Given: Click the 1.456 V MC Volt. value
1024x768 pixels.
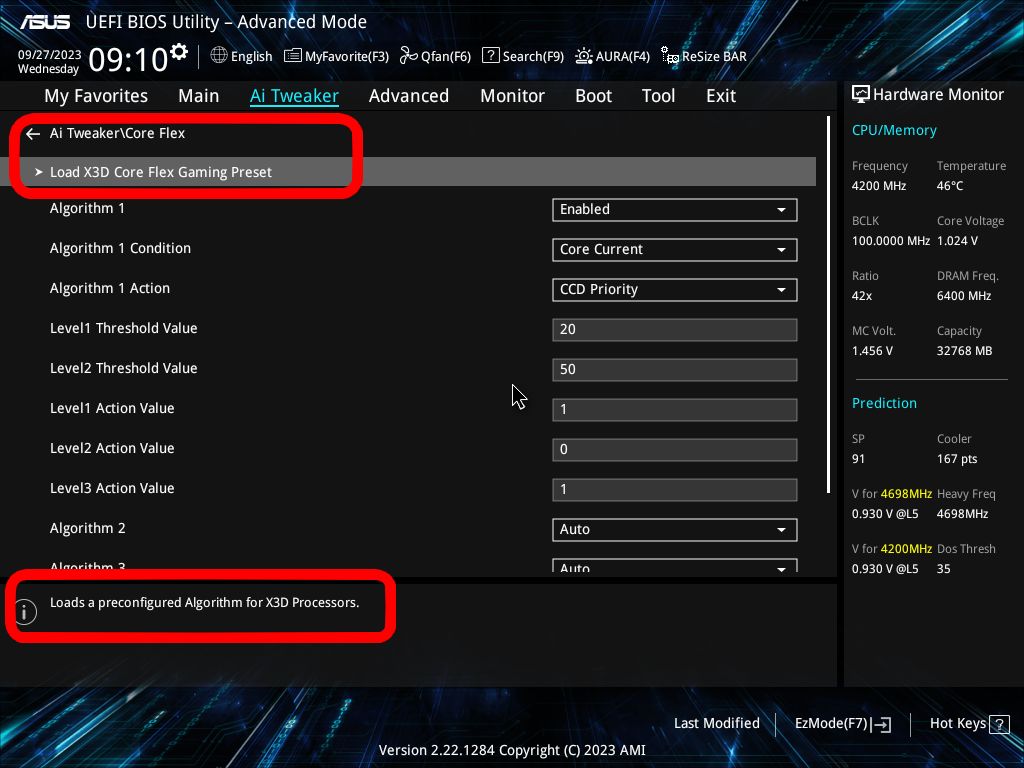Looking at the screenshot, I should [872, 351].
